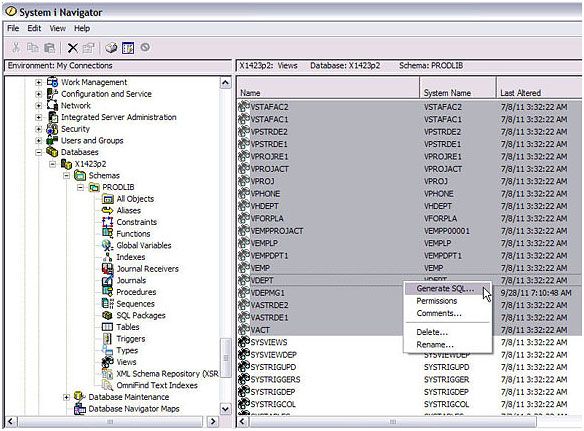Viewport: 584px width, 431px height.
Task: Sort by the System Name column header
Action: 458,88
